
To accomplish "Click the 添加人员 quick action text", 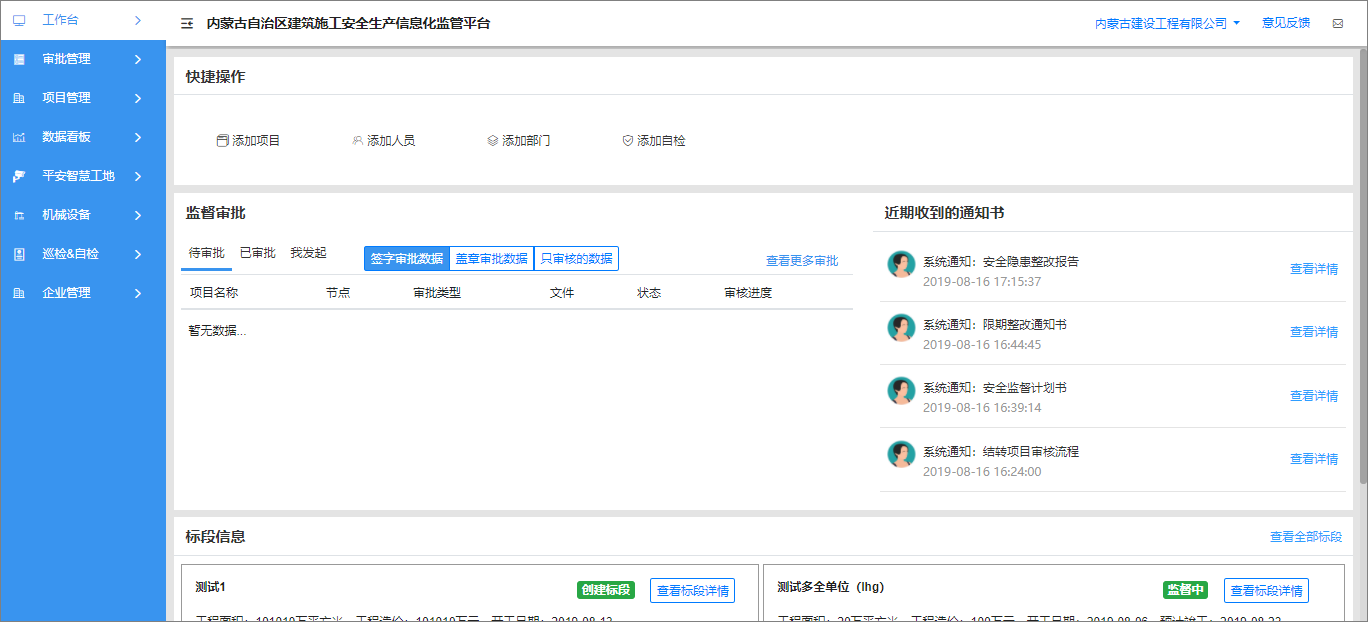I will point(391,141).
